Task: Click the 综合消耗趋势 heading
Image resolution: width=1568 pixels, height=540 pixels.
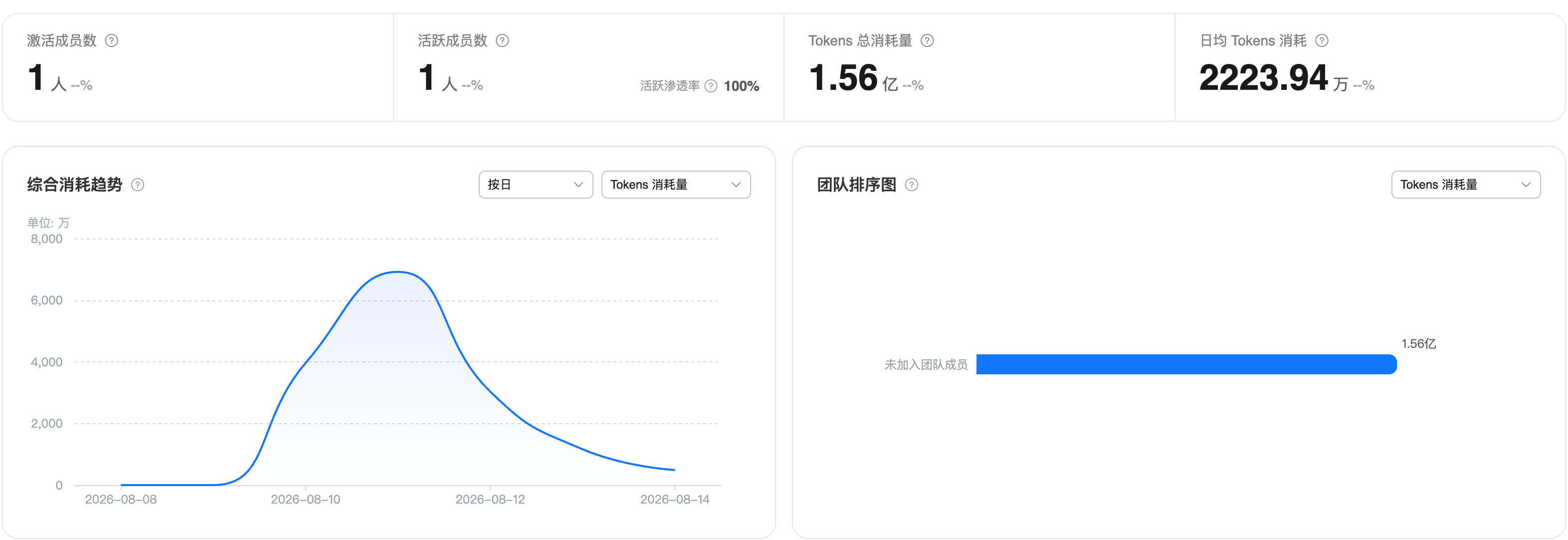Action: [74, 185]
